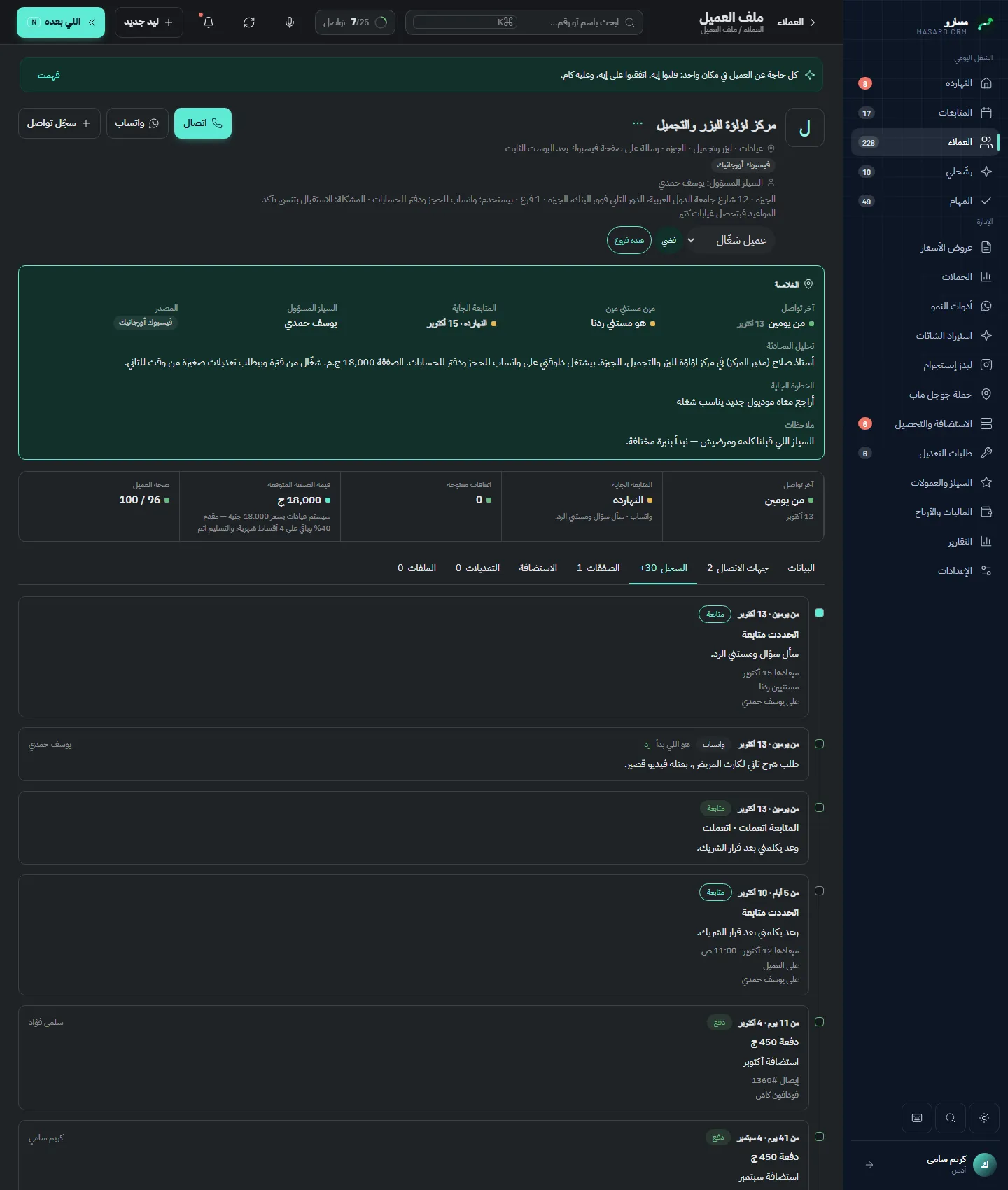Open الاستضافة والتحصيل hosting and collection

tap(925, 423)
